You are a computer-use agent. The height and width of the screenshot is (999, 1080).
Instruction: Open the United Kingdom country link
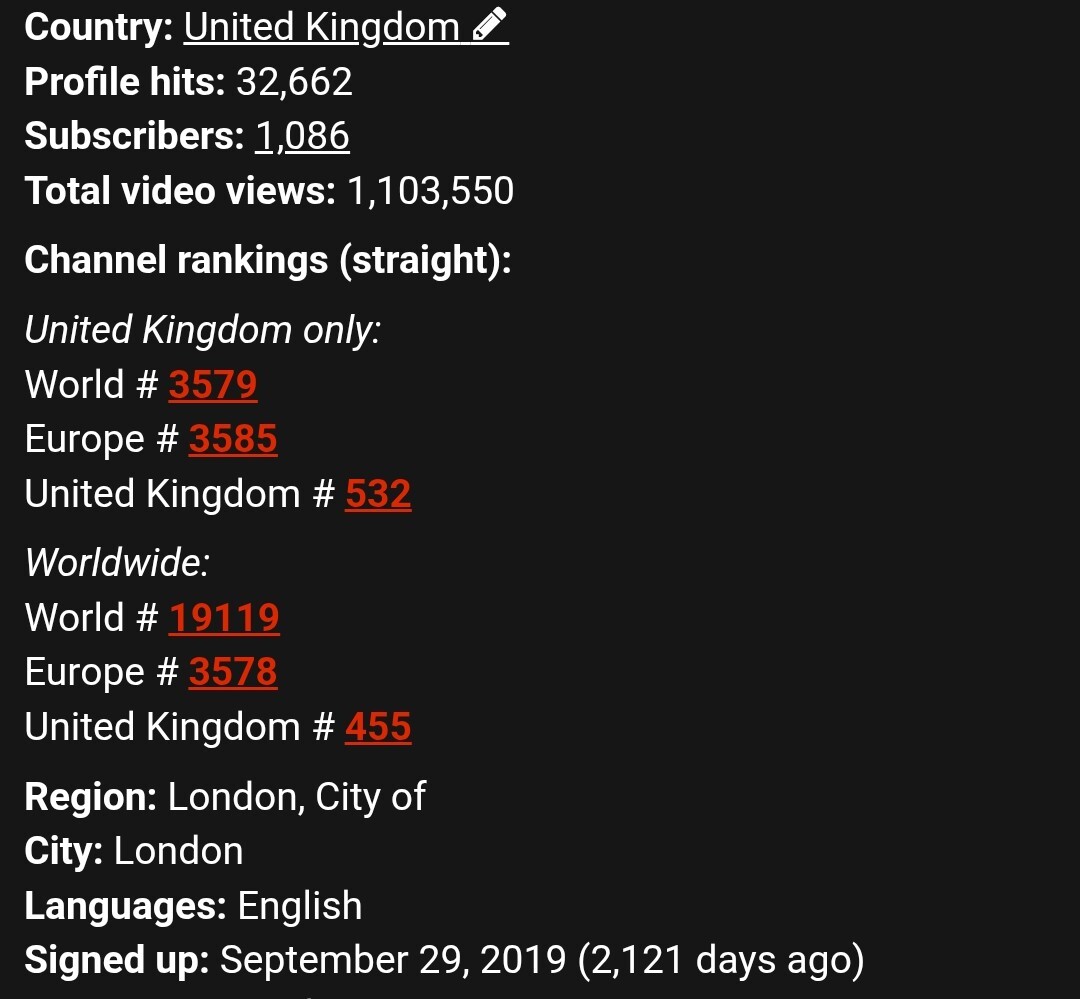click(x=321, y=28)
